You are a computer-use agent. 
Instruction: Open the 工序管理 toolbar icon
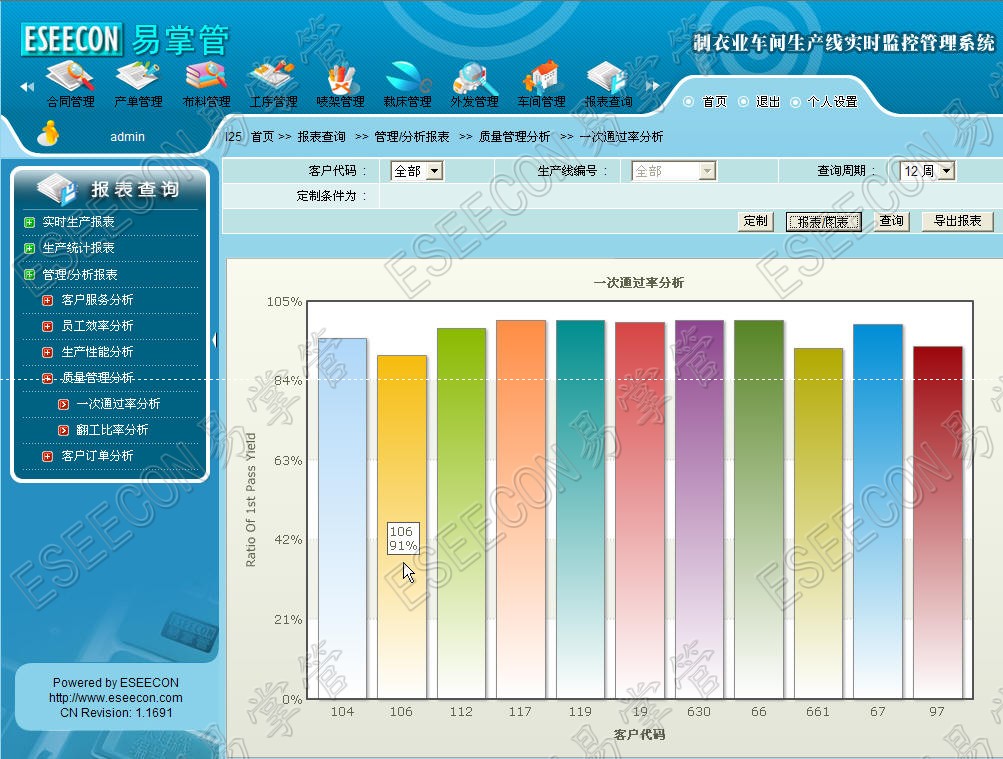272,77
